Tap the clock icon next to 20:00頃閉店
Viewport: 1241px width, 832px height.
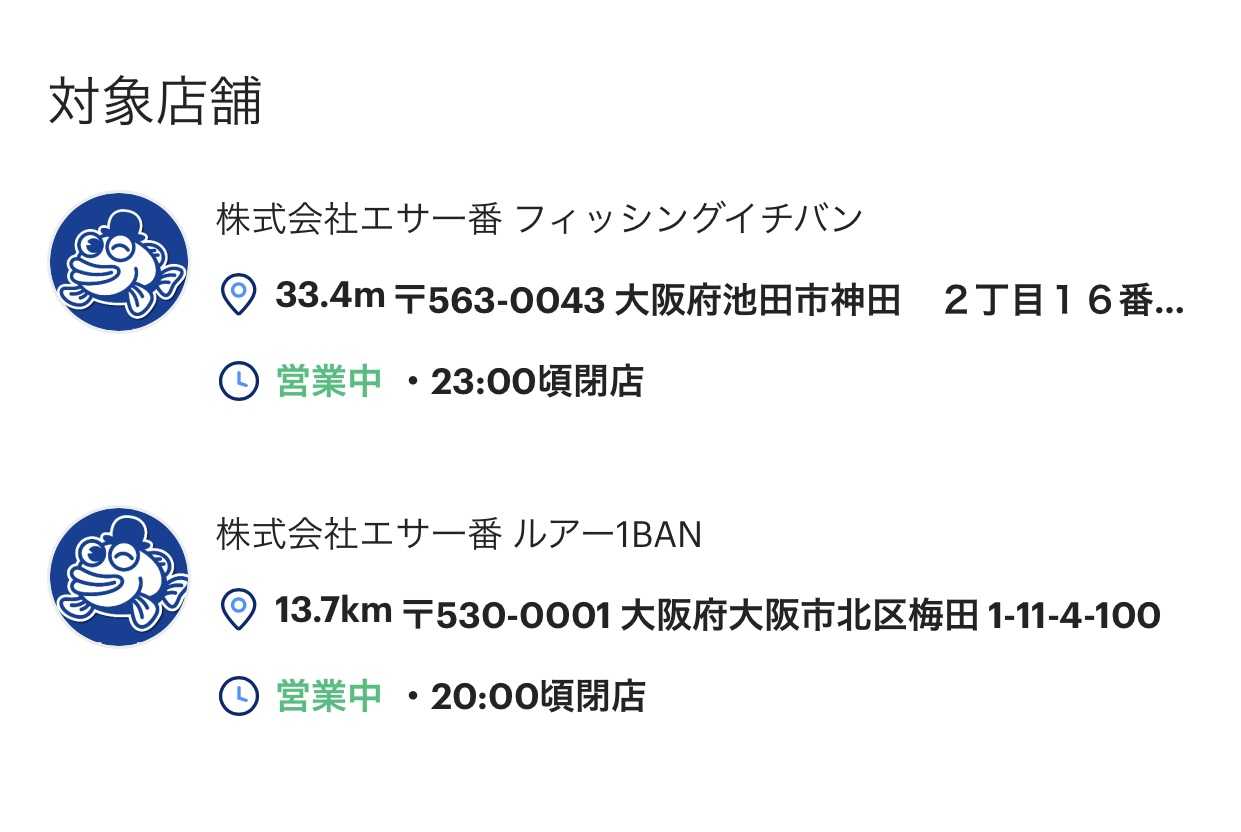pos(238,696)
